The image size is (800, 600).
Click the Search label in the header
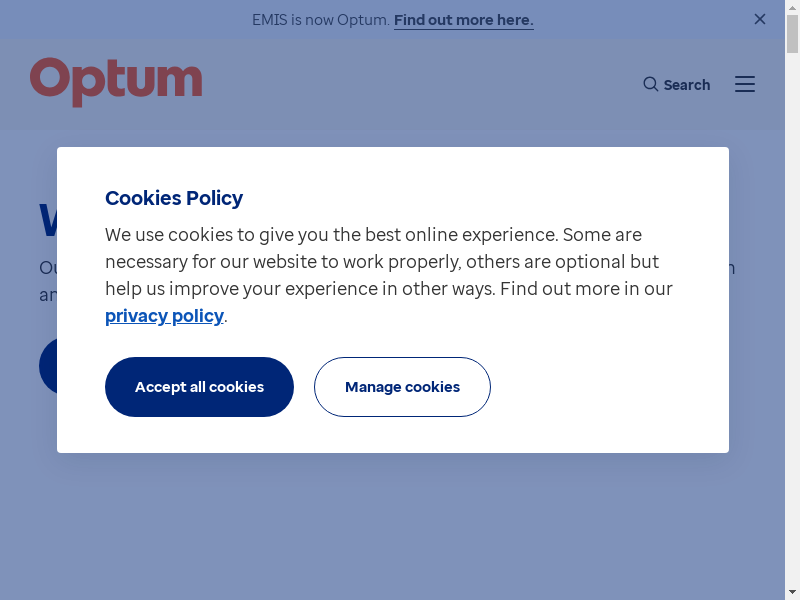pyautogui.click(x=687, y=85)
